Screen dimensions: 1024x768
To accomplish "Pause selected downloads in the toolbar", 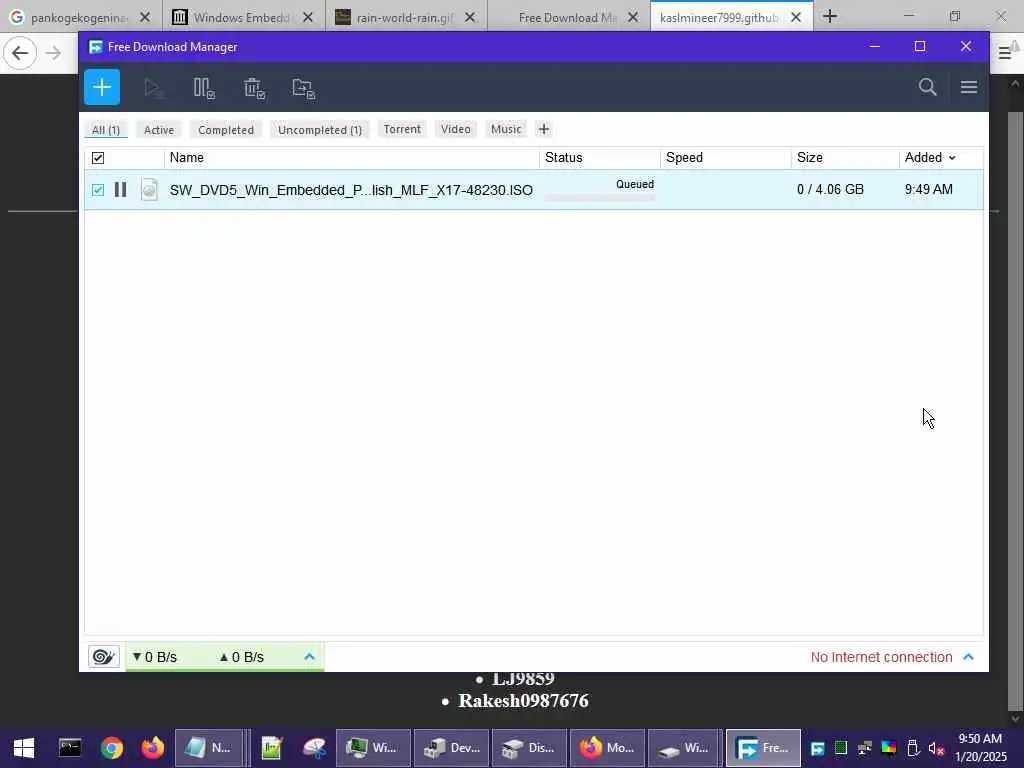I will (204, 88).
